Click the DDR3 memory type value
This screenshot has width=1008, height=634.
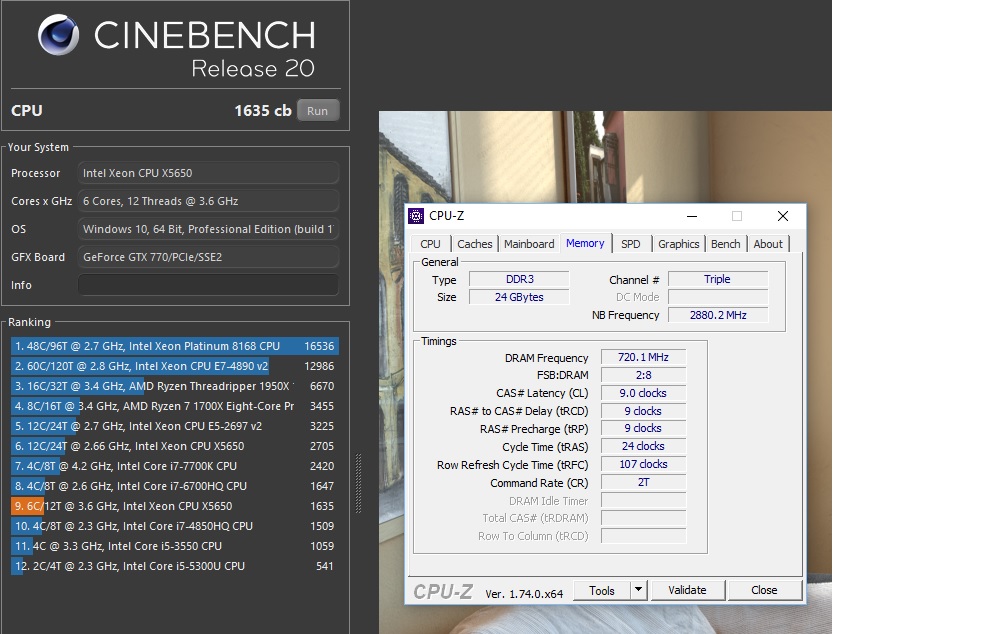point(519,279)
